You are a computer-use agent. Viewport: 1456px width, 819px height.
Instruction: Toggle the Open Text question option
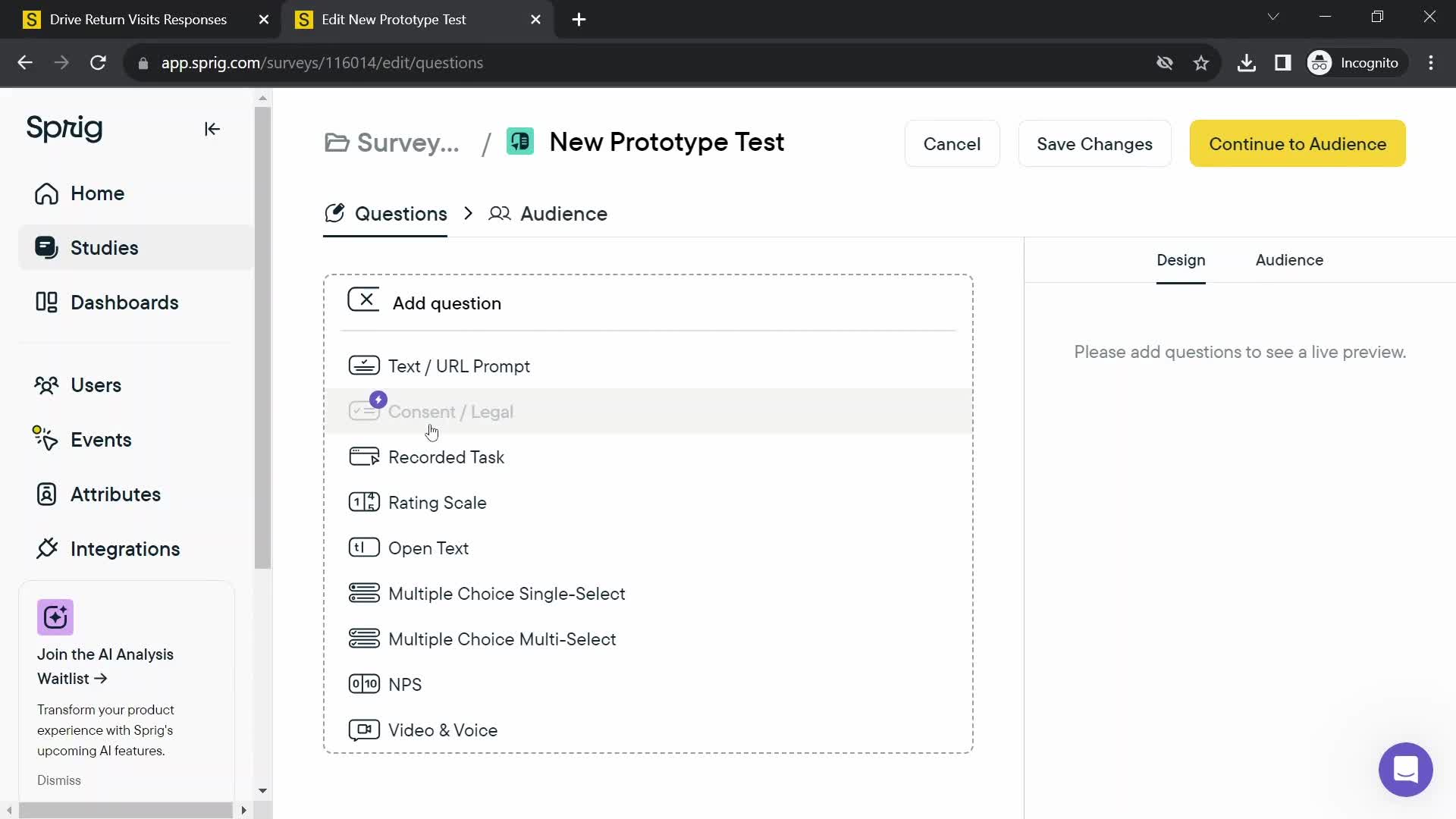tap(429, 548)
